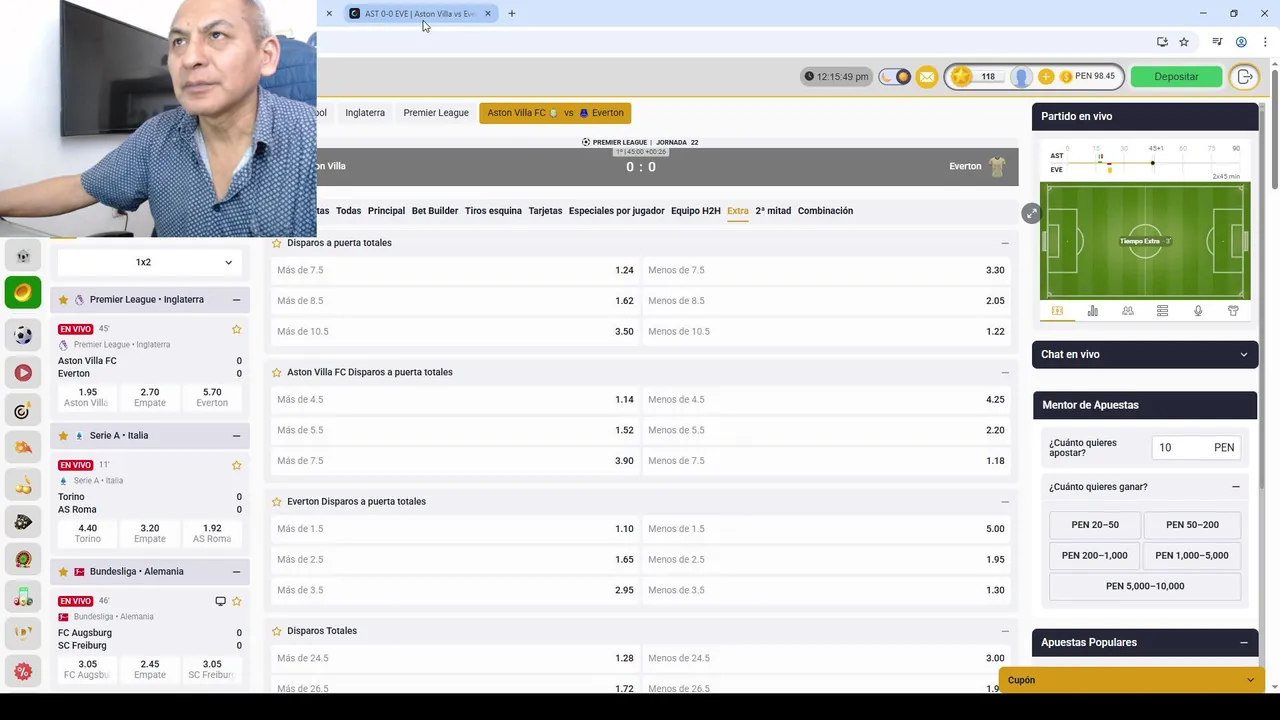Viewport: 1280px width, 720px height.
Task: Expand the live match widget with arrows icon
Action: (1031, 213)
